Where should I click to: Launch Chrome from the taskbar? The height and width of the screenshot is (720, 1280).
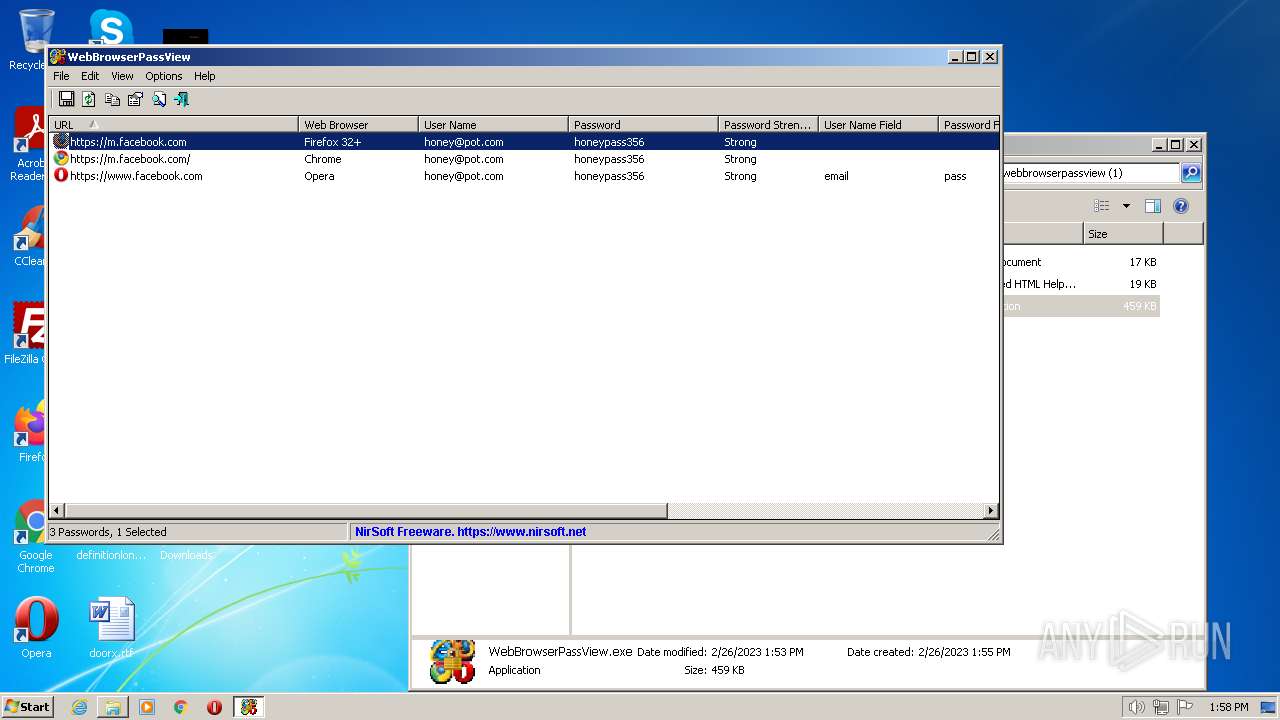(180, 707)
